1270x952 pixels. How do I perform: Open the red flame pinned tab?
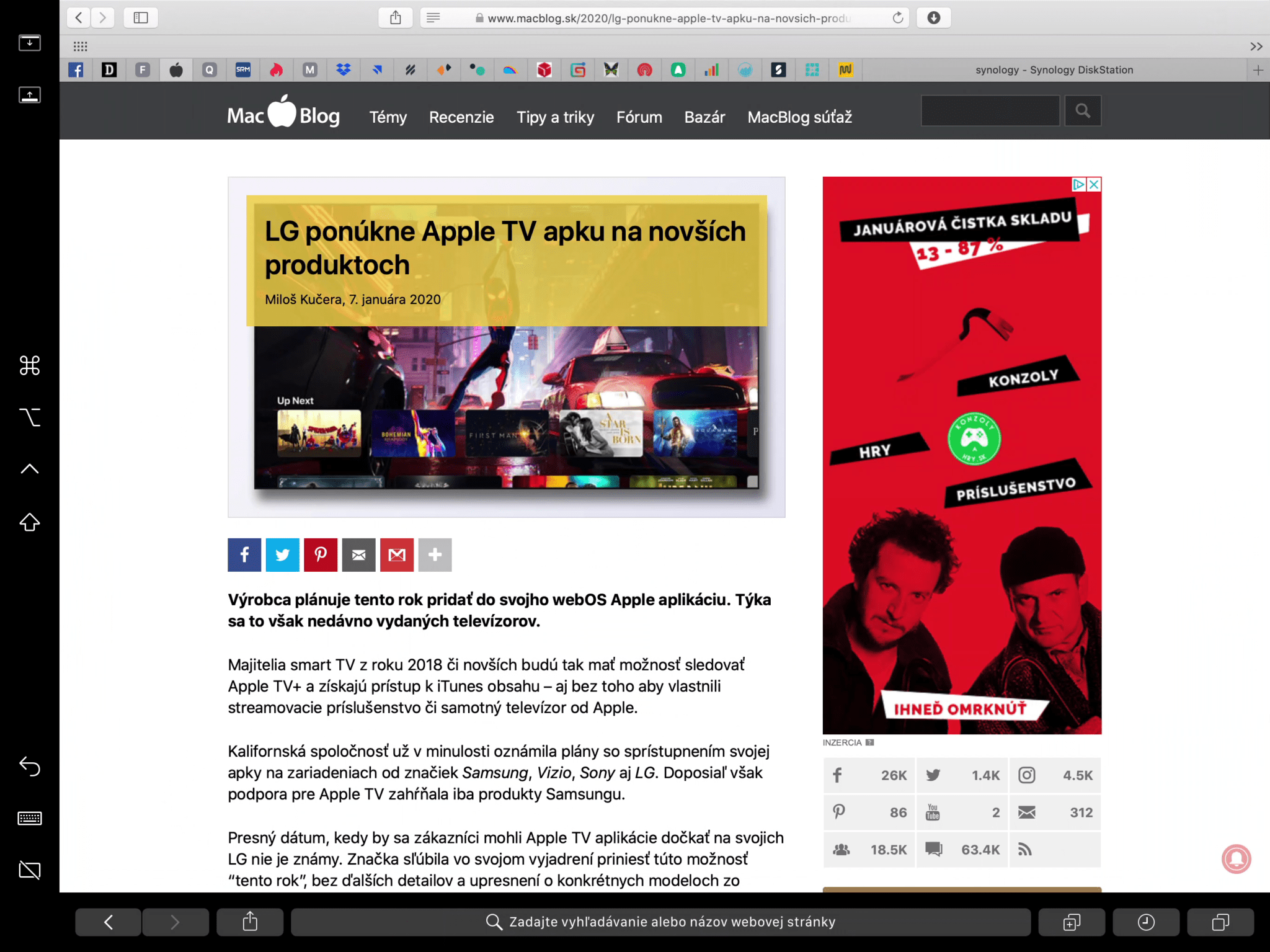[x=277, y=69]
